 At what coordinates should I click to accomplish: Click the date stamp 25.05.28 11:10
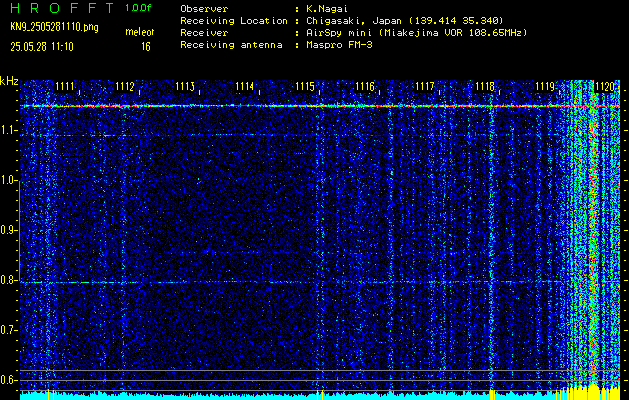coord(42,47)
